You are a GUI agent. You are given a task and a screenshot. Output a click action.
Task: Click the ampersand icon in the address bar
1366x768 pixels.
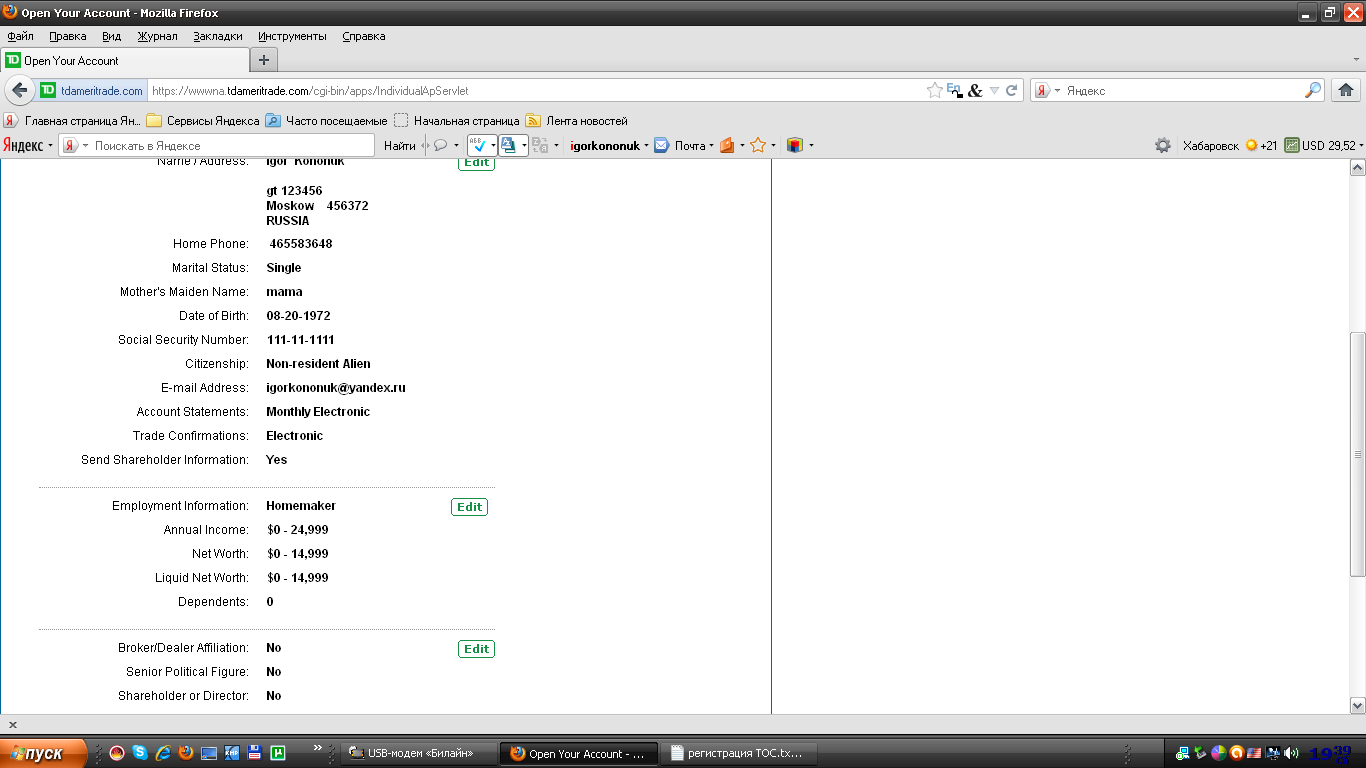tap(975, 90)
